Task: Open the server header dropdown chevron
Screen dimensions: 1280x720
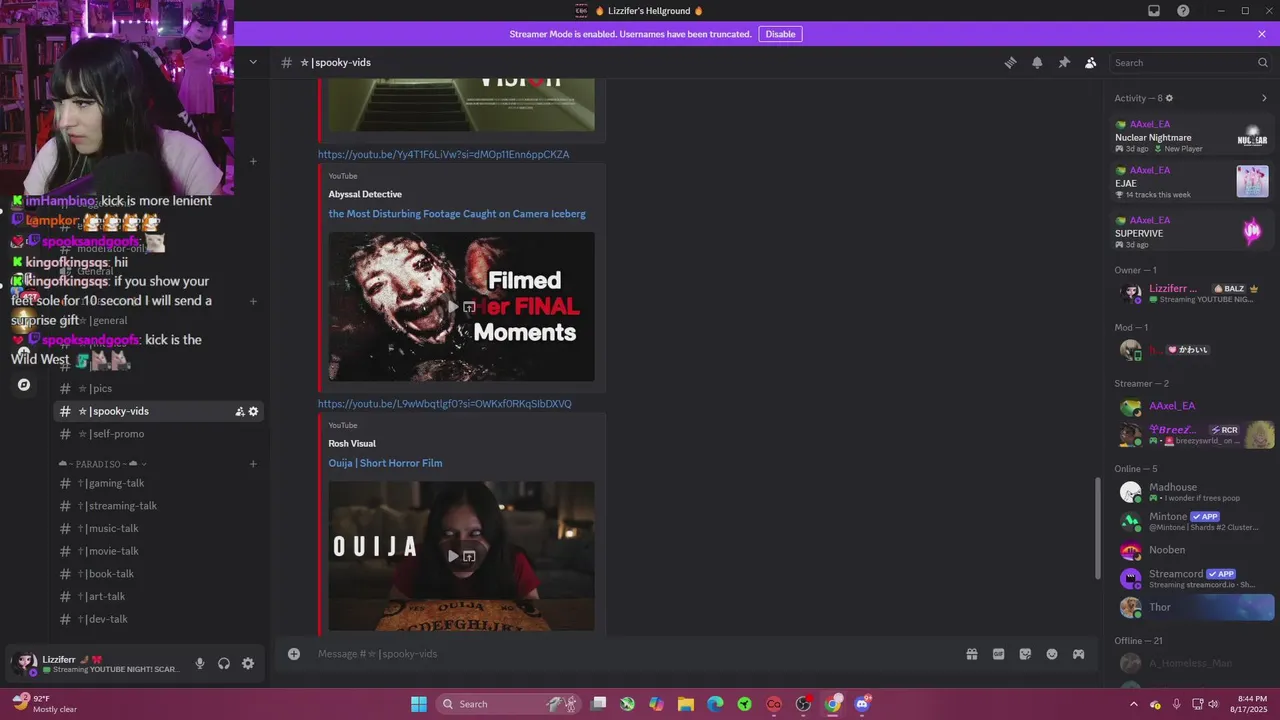Action: 253,62
